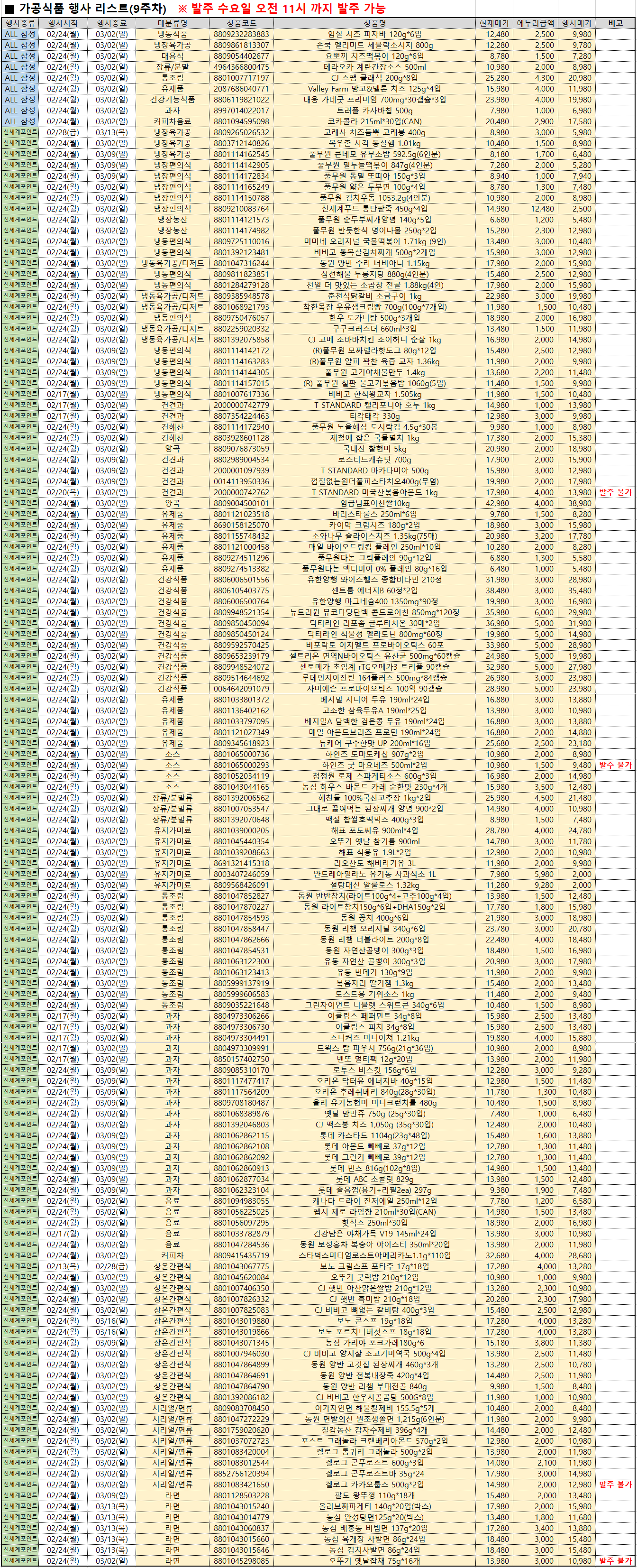The height and width of the screenshot is (1568, 637).
Task: Select cell 춘천식닭갈비 소금구이 1kg
Action: click(x=375, y=296)
